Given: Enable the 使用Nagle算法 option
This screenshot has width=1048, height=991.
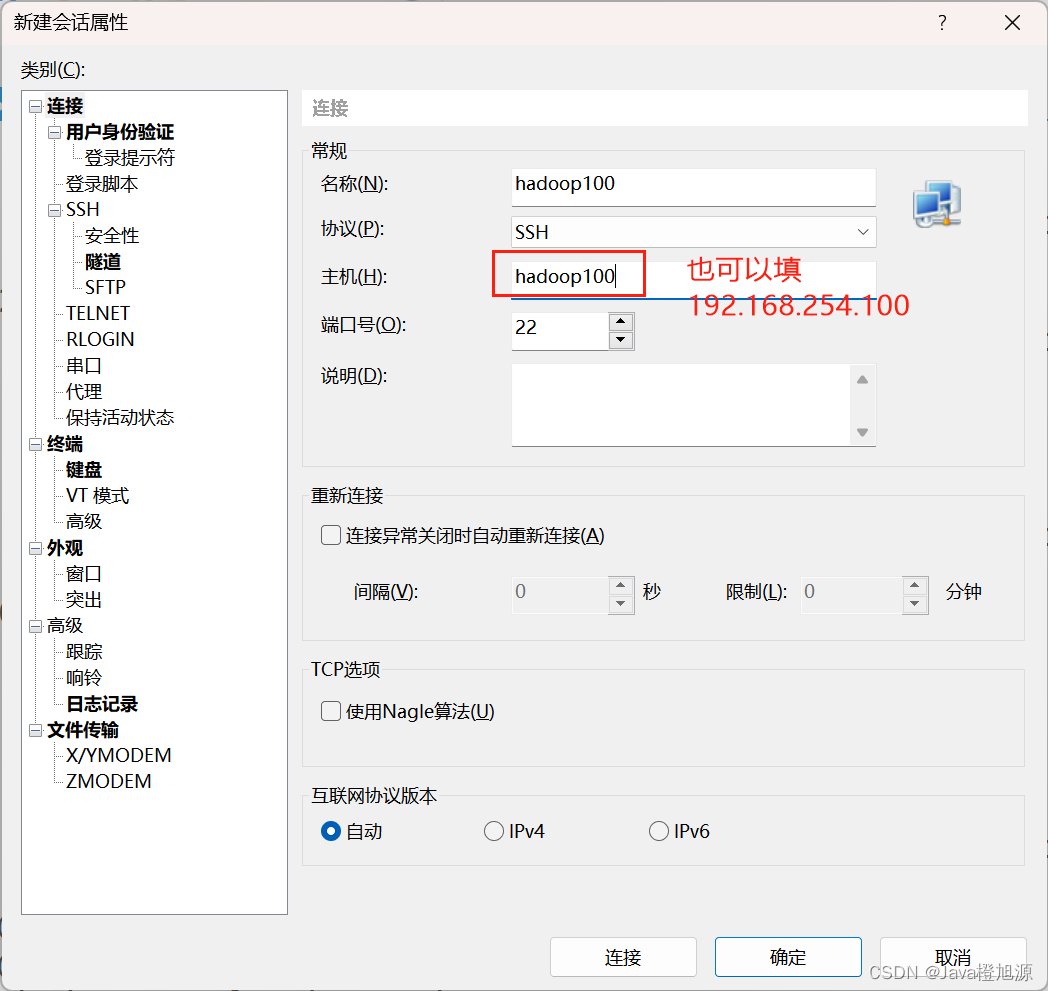Looking at the screenshot, I should coord(330,711).
